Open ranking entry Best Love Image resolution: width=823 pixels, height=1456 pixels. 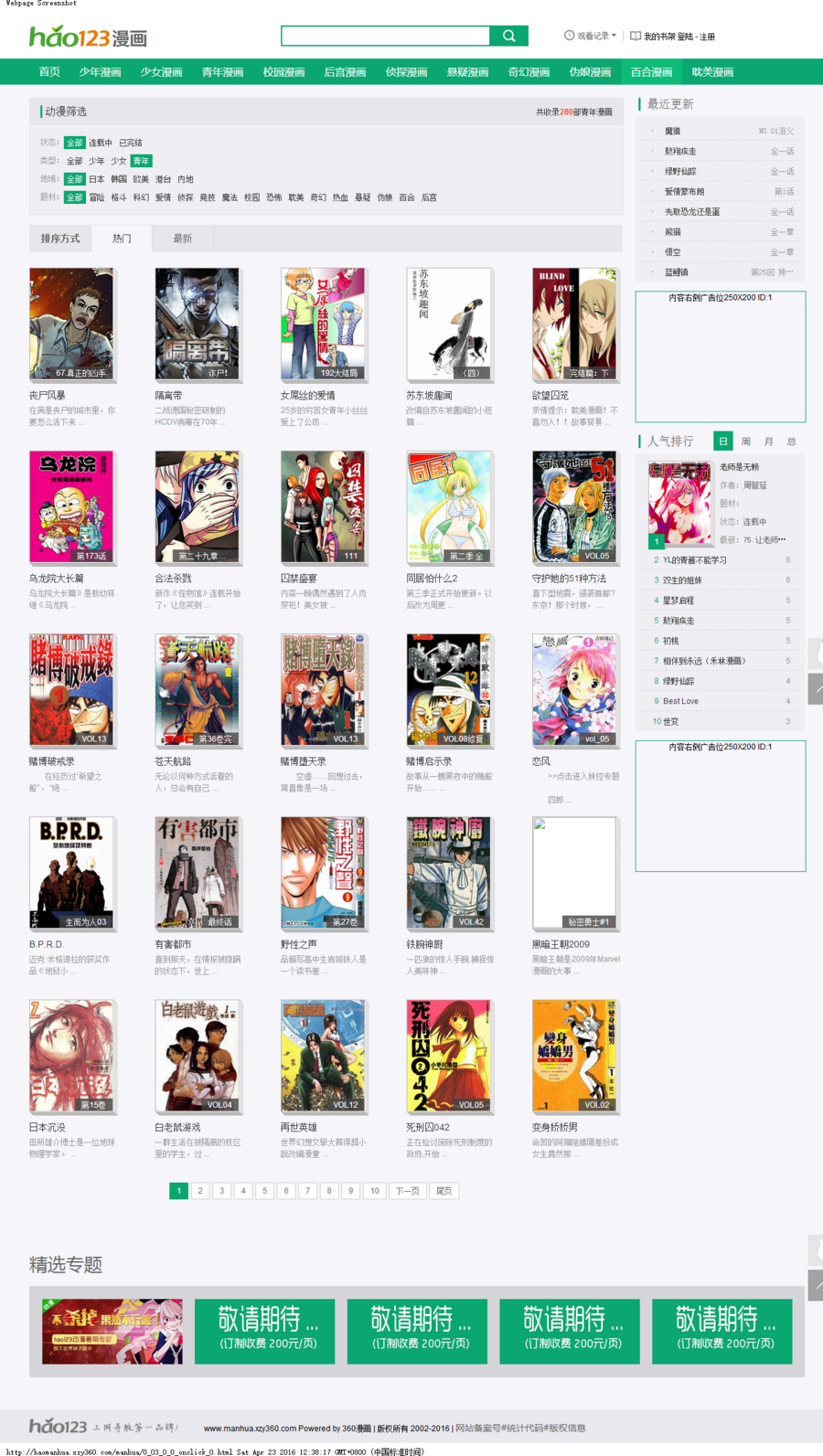(680, 701)
